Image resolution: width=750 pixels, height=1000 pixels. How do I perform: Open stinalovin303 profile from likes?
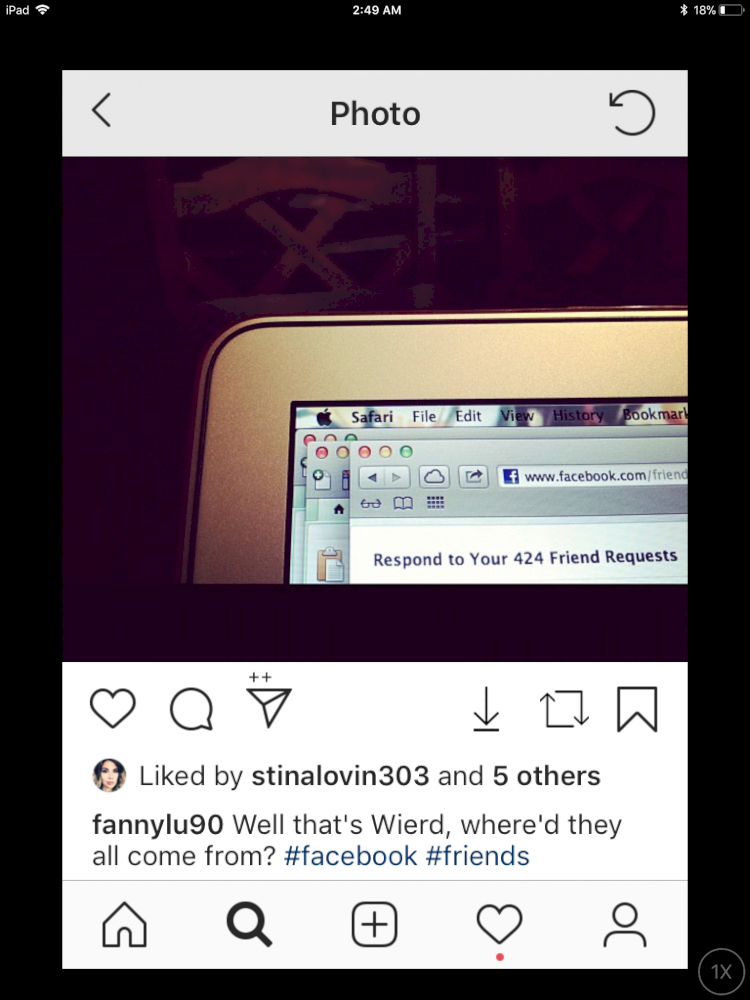[340, 776]
